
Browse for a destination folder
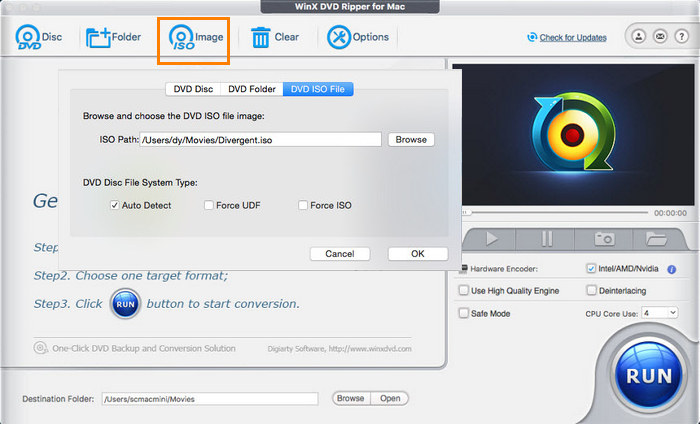click(x=351, y=398)
